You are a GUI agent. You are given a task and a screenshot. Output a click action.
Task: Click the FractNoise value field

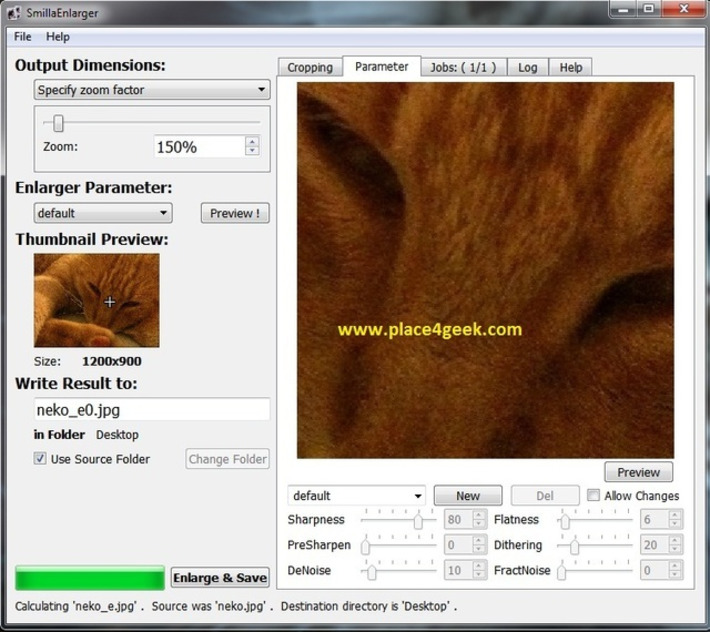(654, 570)
